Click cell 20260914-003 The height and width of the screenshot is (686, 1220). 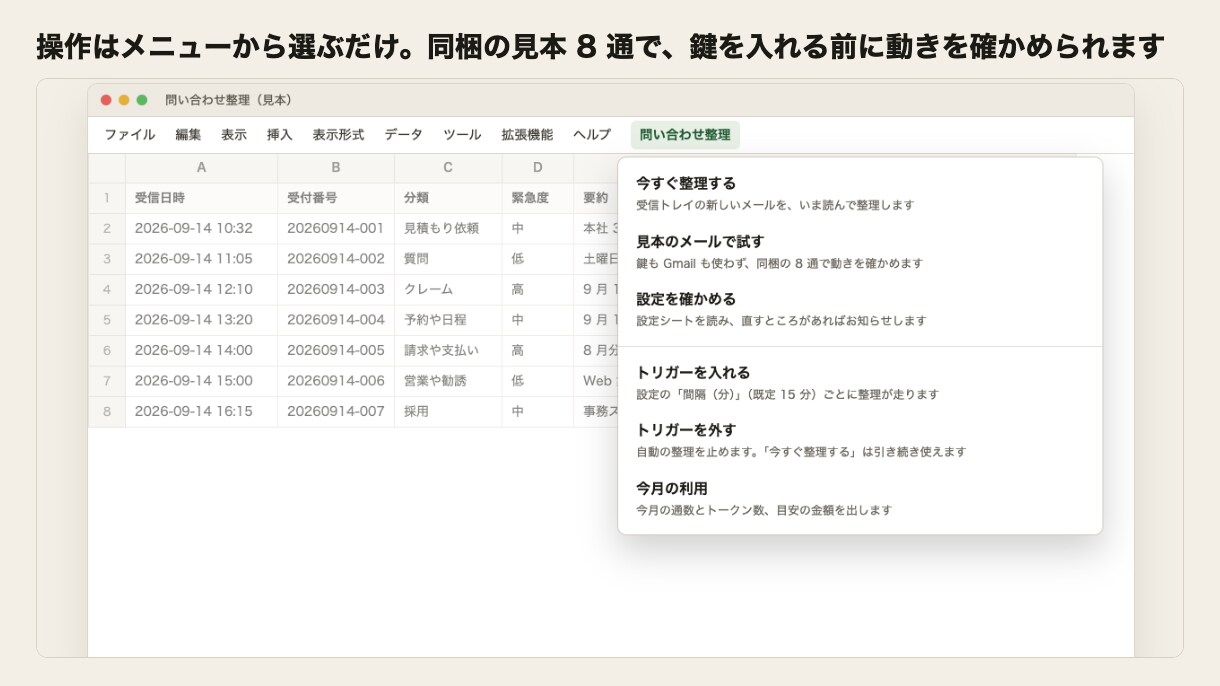point(336,289)
